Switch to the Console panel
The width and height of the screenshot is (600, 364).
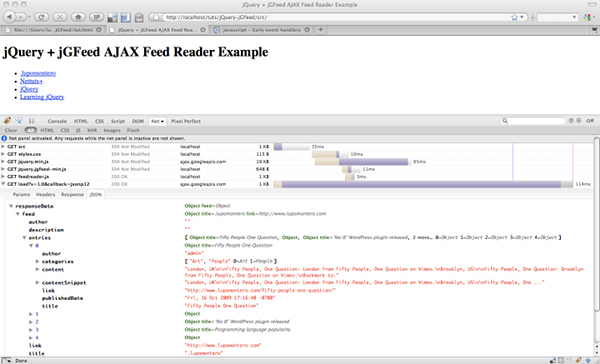click(57, 121)
